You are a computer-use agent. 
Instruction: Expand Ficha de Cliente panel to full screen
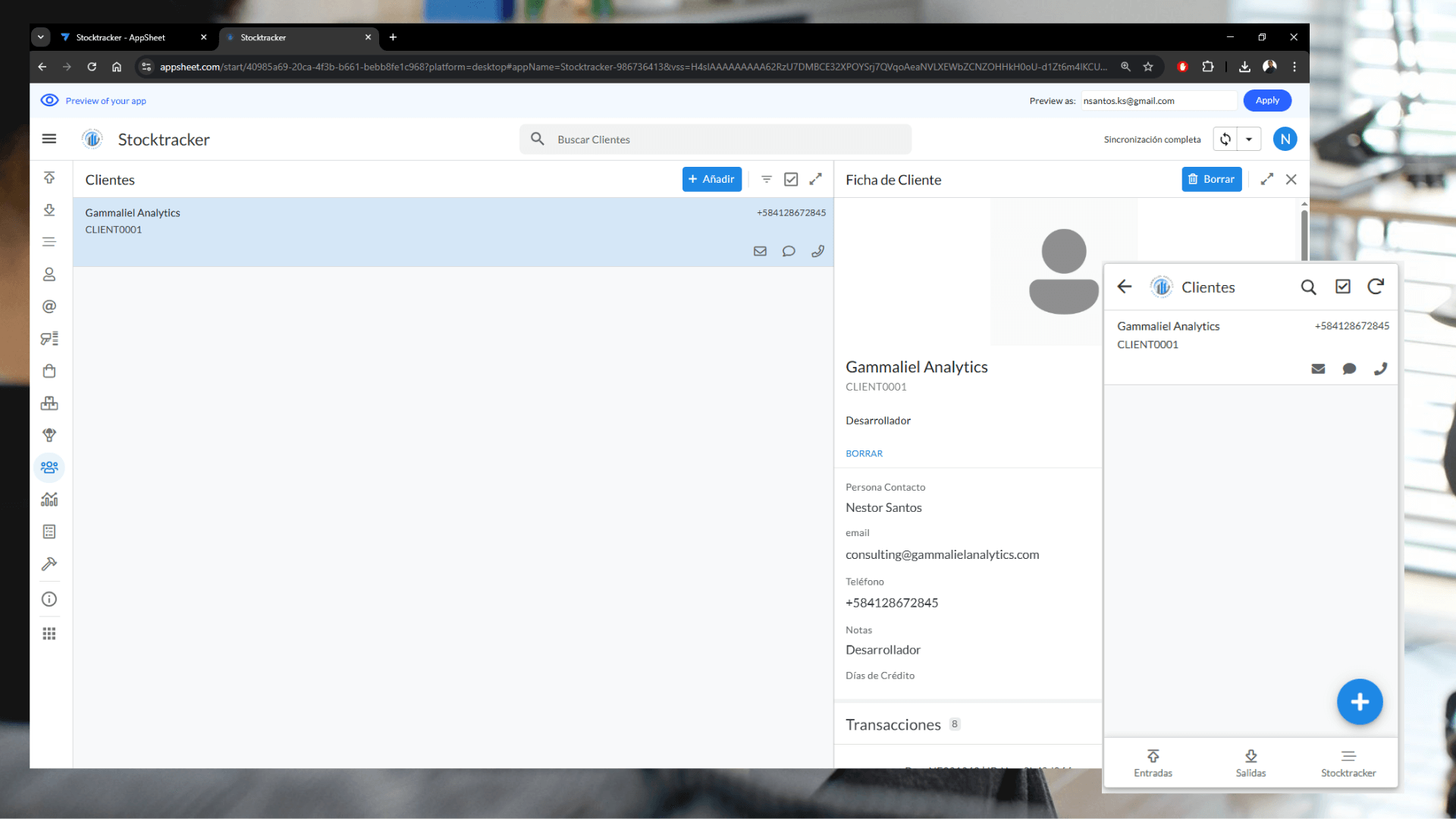[x=1267, y=180]
